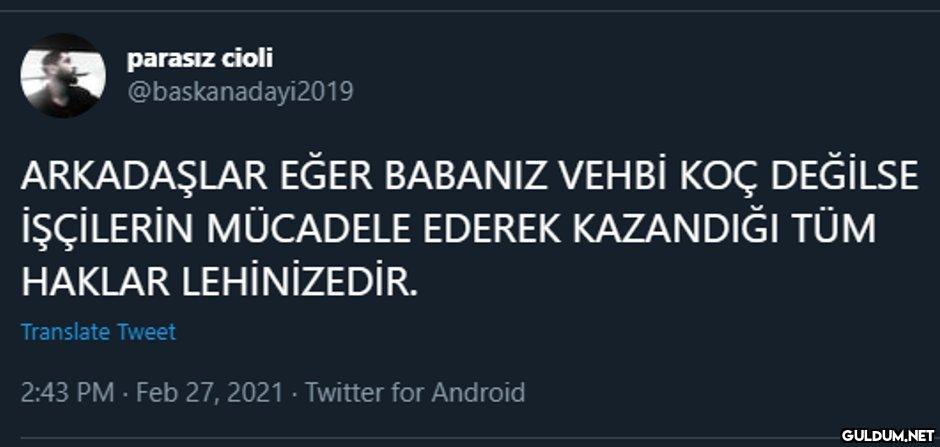Click the GULDUM.NET watermark
Screen dimensions: 940x447
[x=887, y=436]
